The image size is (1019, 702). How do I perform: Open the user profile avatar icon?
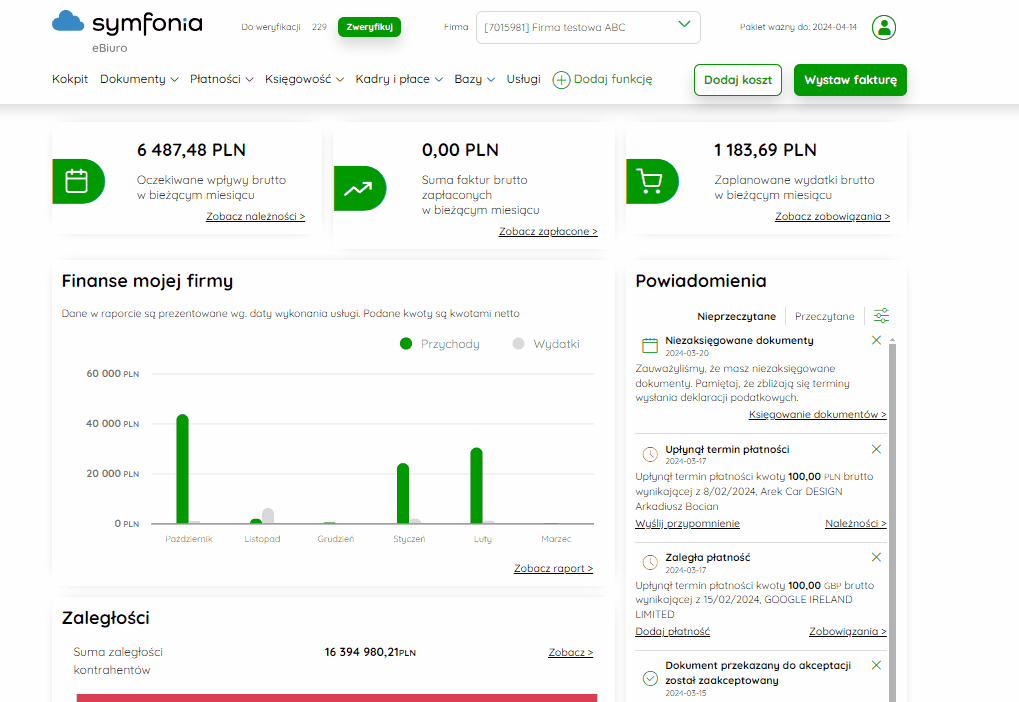coord(883,27)
